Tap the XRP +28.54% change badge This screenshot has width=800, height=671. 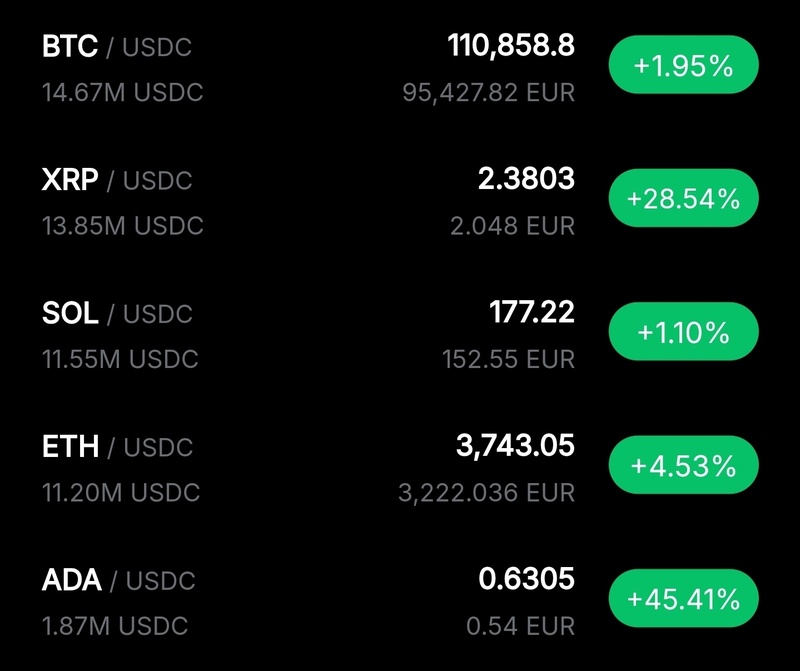coord(684,199)
